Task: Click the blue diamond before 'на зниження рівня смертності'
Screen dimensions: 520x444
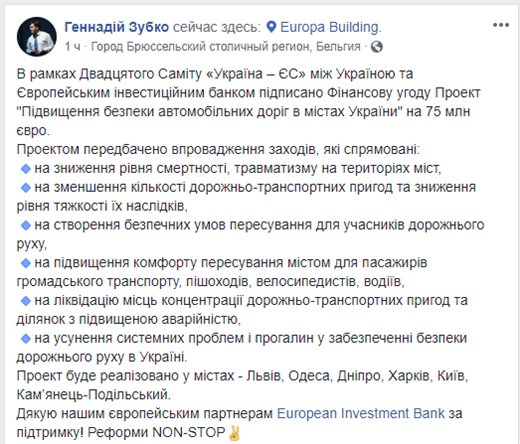Action: 26,169
